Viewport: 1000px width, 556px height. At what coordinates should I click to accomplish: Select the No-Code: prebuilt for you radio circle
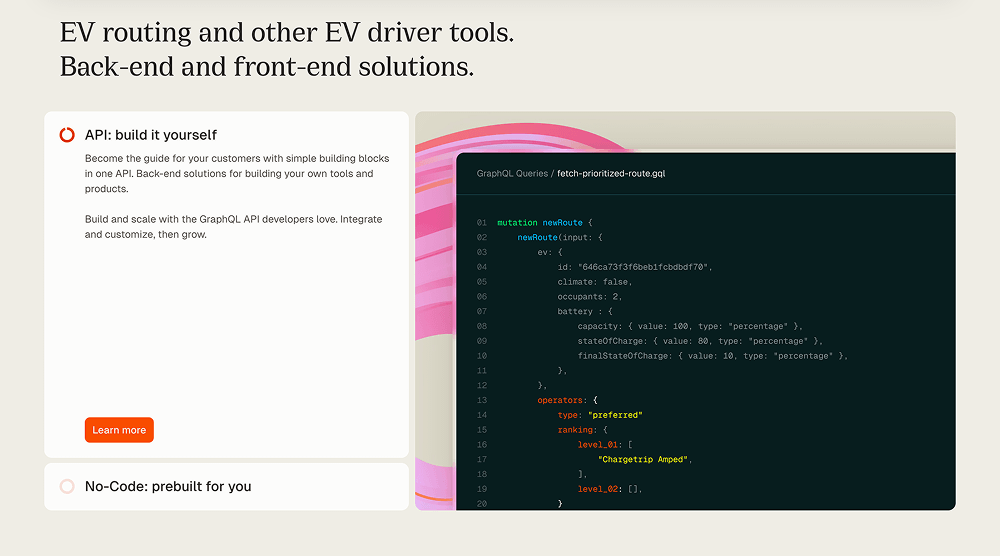click(x=67, y=486)
